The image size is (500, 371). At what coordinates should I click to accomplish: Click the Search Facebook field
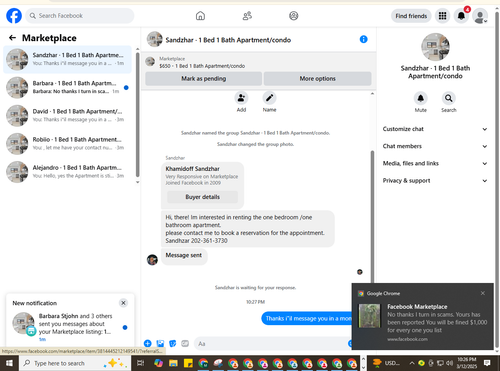tap(80, 16)
